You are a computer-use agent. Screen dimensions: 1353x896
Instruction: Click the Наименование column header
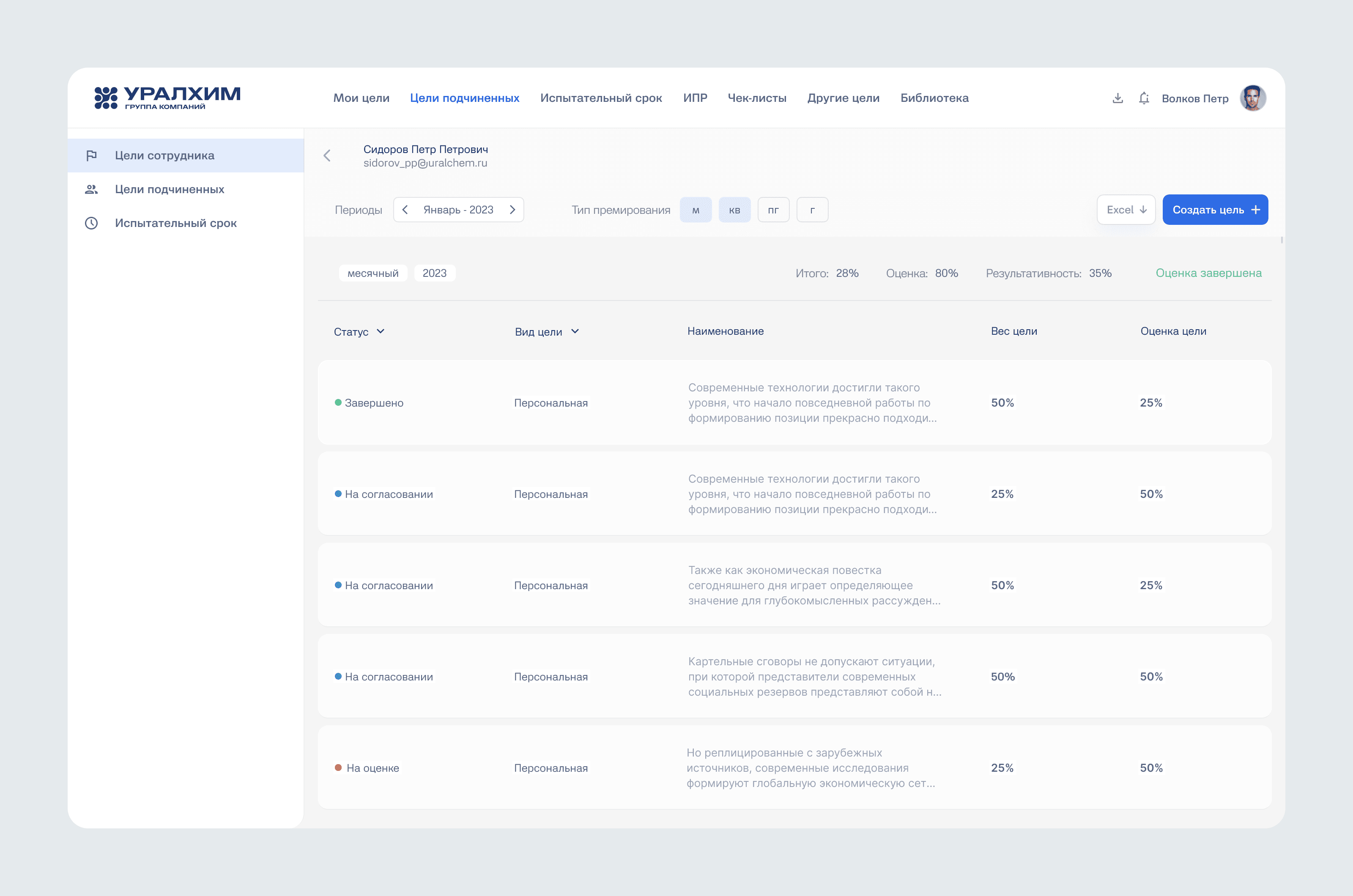click(726, 331)
